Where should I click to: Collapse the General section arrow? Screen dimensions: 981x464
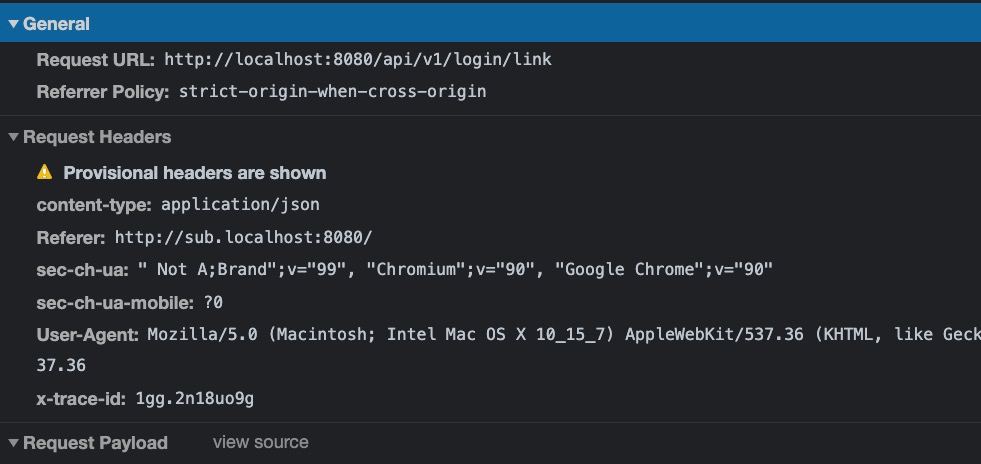coord(14,24)
